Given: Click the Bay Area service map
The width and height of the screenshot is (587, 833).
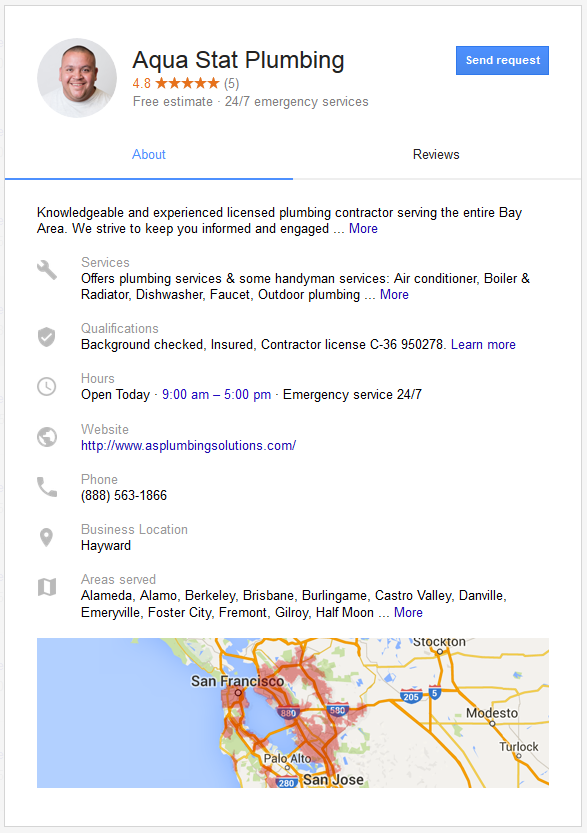Looking at the screenshot, I should pyautogui.click(x=293, y=713).
